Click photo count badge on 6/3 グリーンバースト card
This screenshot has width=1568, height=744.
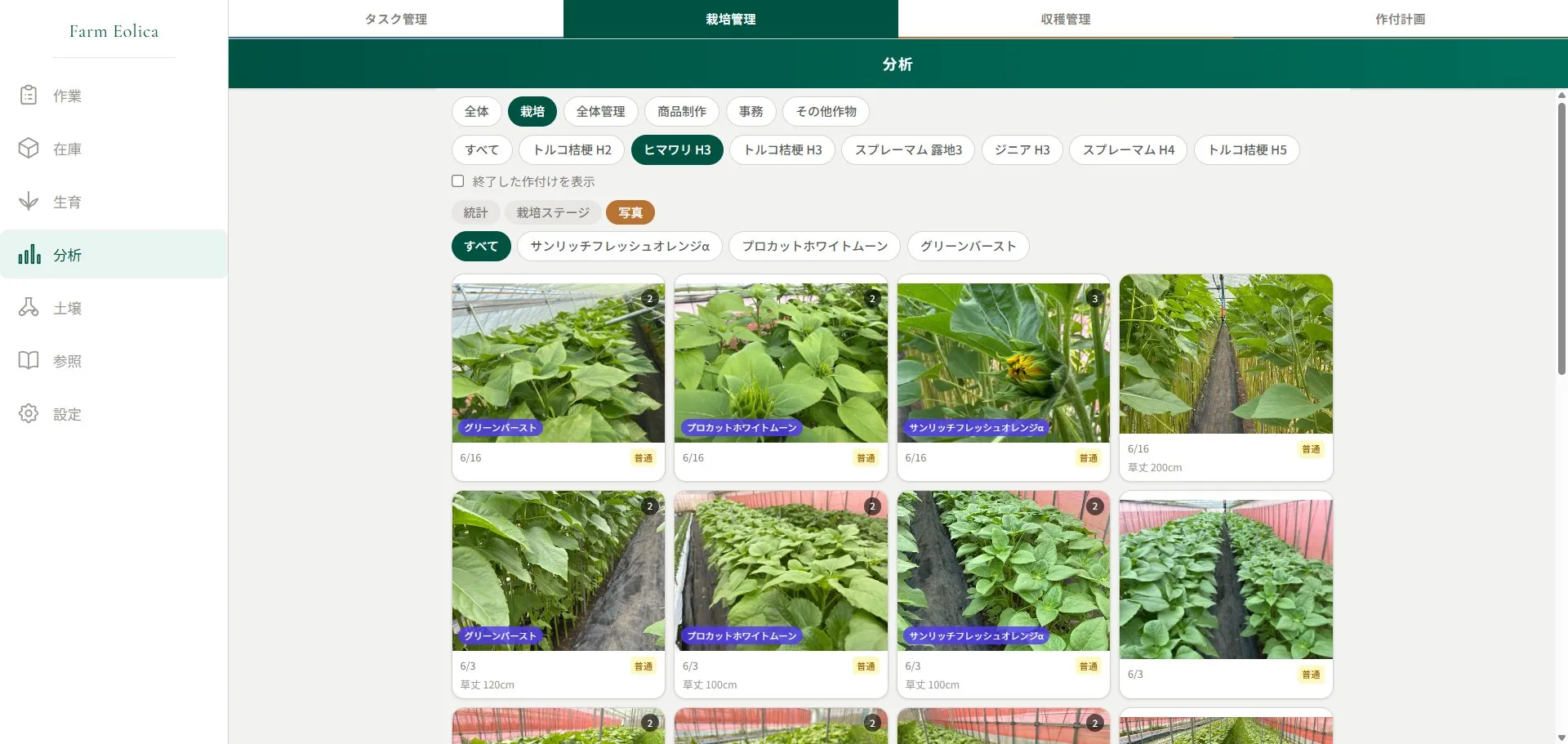click(650, 506)
